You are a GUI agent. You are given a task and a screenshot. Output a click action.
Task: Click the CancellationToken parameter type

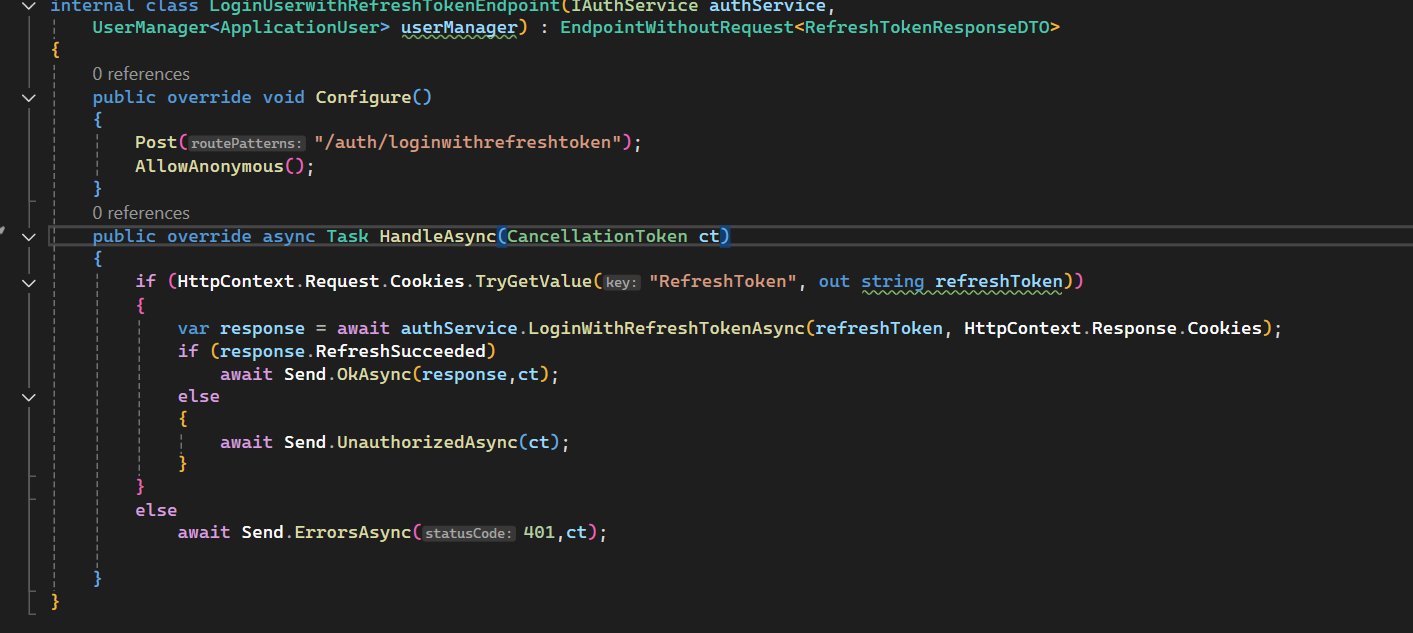pos(597,236)
